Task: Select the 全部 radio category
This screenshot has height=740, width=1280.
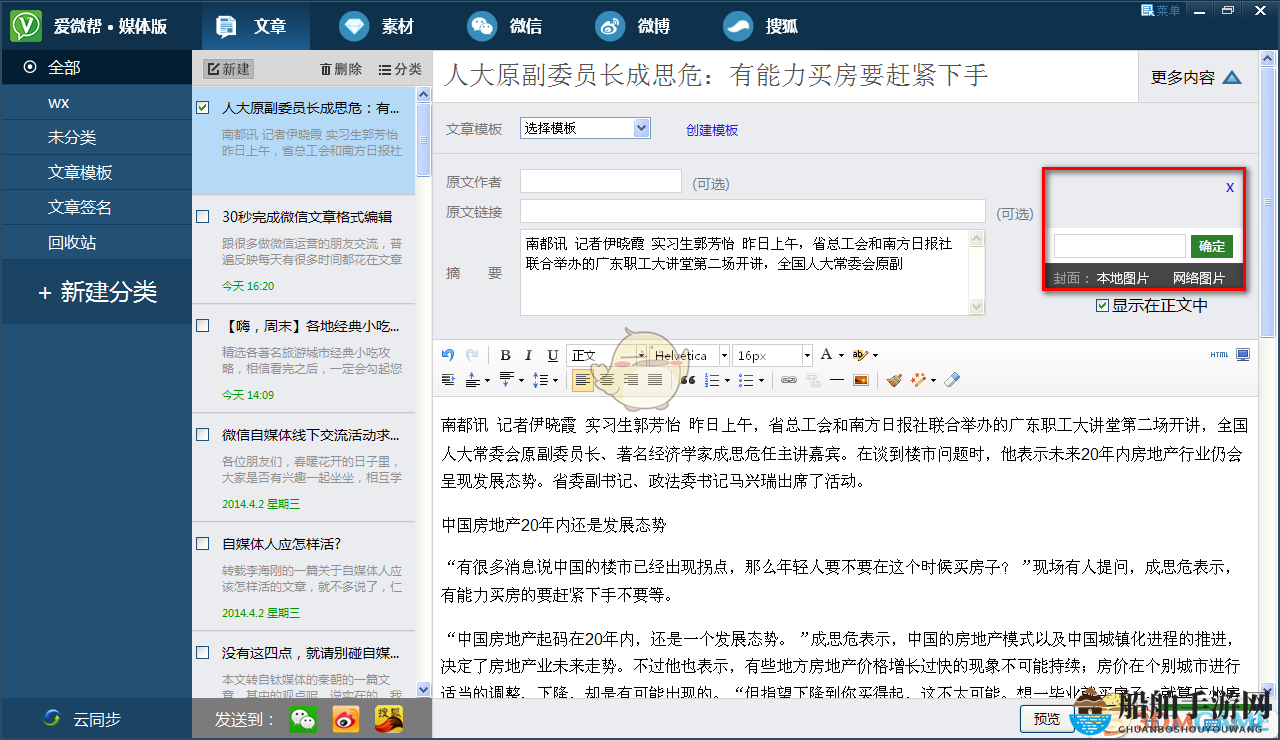Action: [x=30, y=67]
